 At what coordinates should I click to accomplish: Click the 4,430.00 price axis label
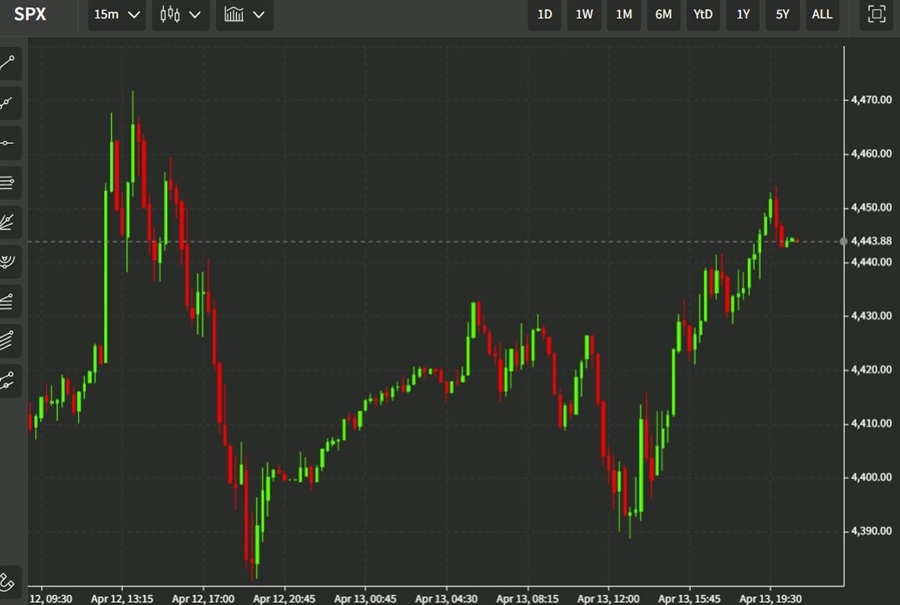(x=871, y=316)
